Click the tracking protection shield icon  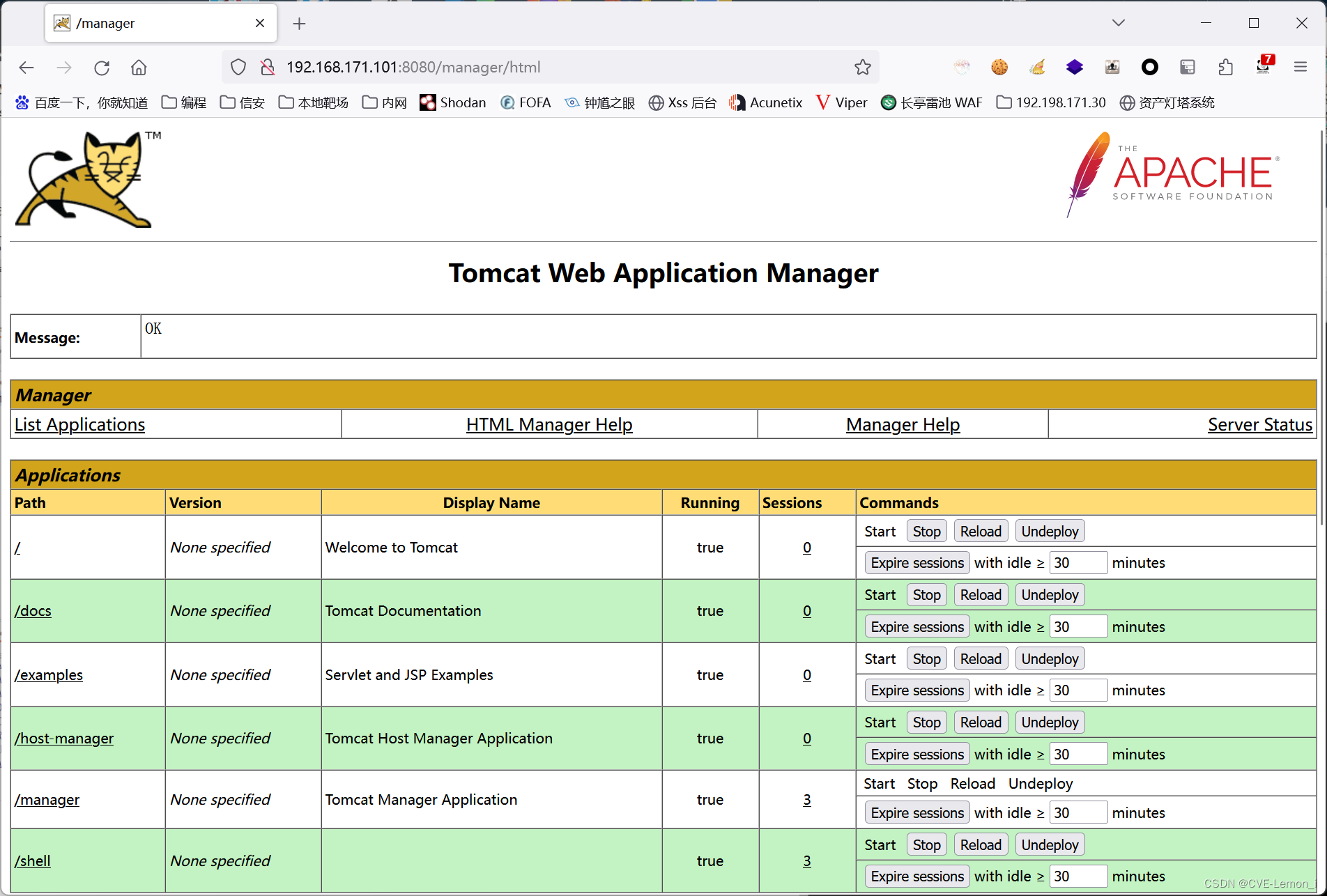(x=238, y=67)
